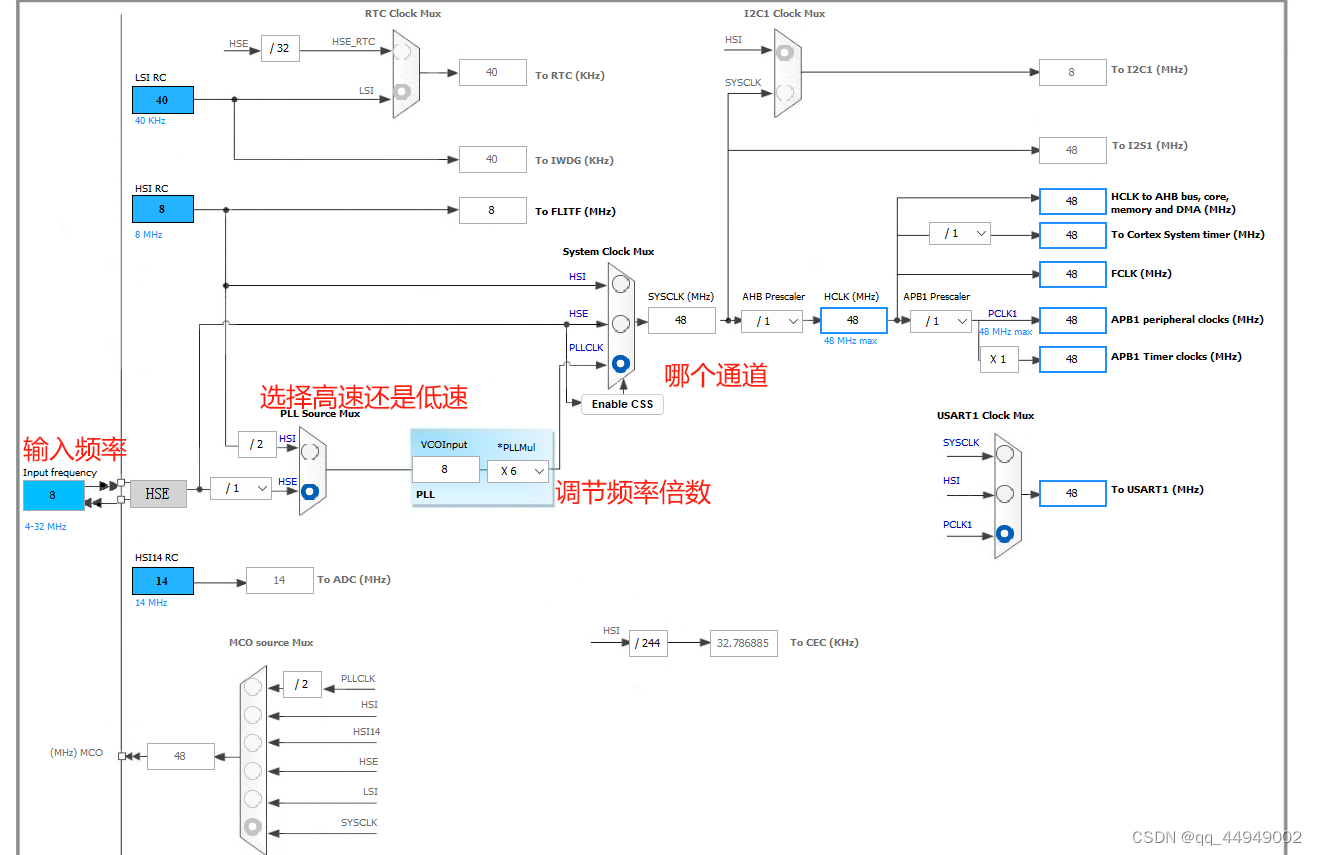1317x855 pixels.
Task: Click the VCOInput value box
Action: 445,469
